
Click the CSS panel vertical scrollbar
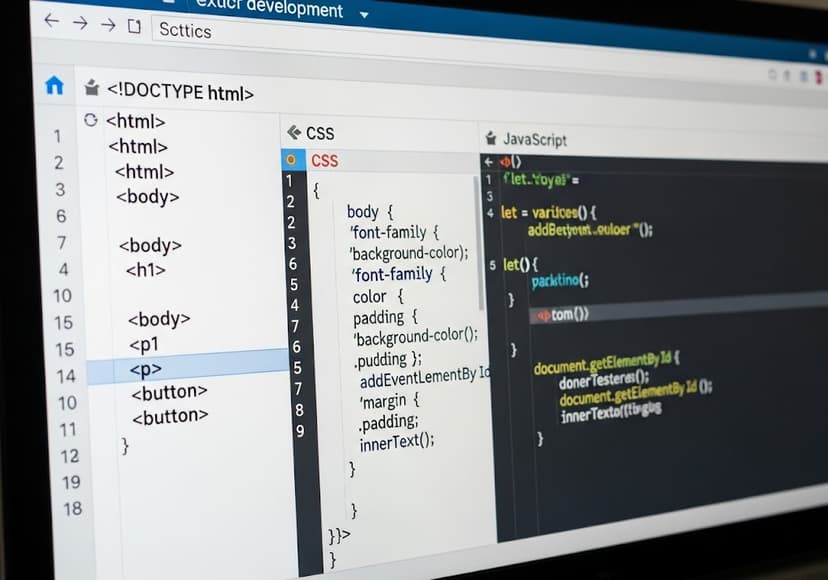pos(480,250)
